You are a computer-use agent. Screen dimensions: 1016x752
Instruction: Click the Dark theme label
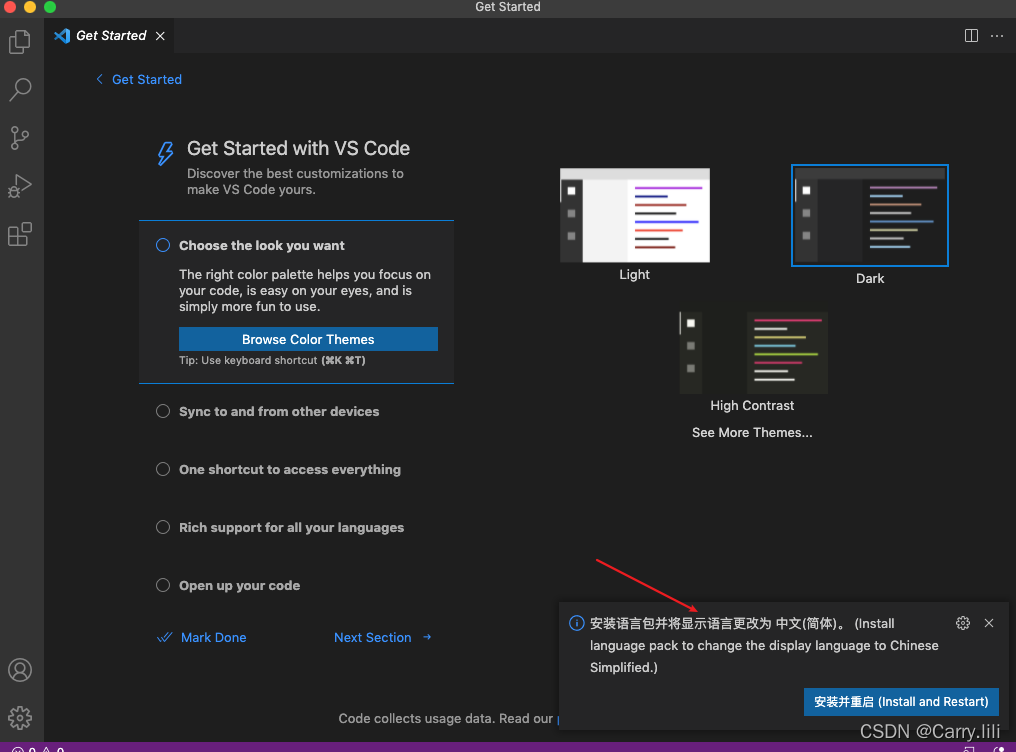[870, 279]
